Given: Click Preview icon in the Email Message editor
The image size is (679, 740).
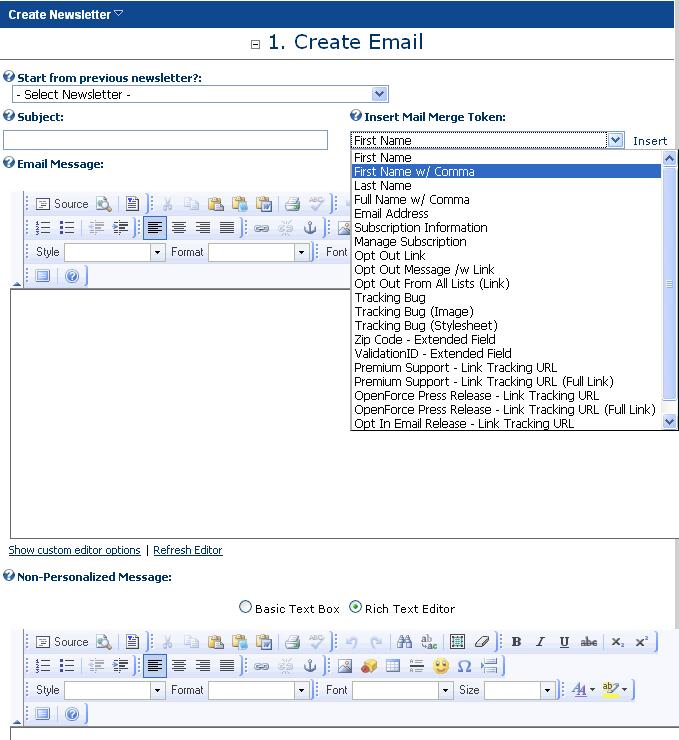Looking at the screenshot, I should [104, 204].
